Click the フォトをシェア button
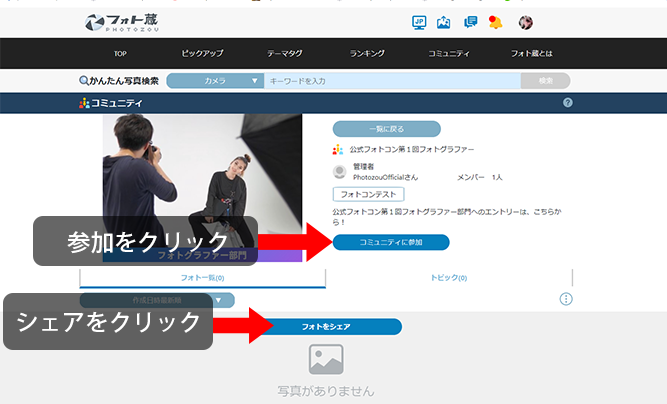Viewport: 667px width, 404px height. tap(326, 327)
